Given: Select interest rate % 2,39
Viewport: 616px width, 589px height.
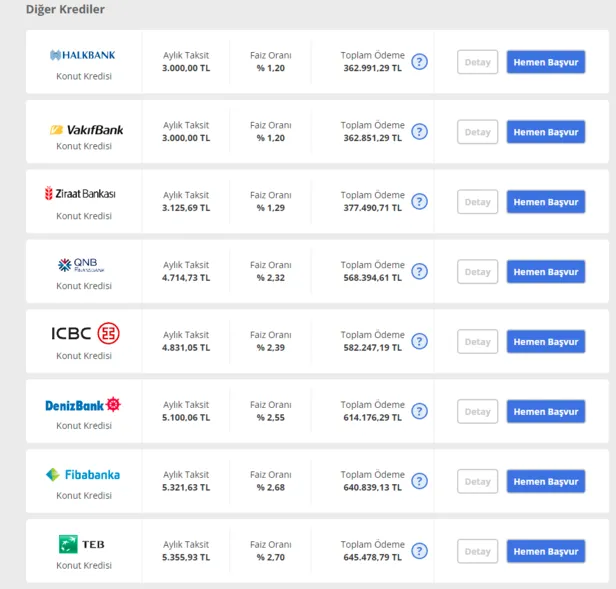Looking at the screenshot, I should coord(271,348).
